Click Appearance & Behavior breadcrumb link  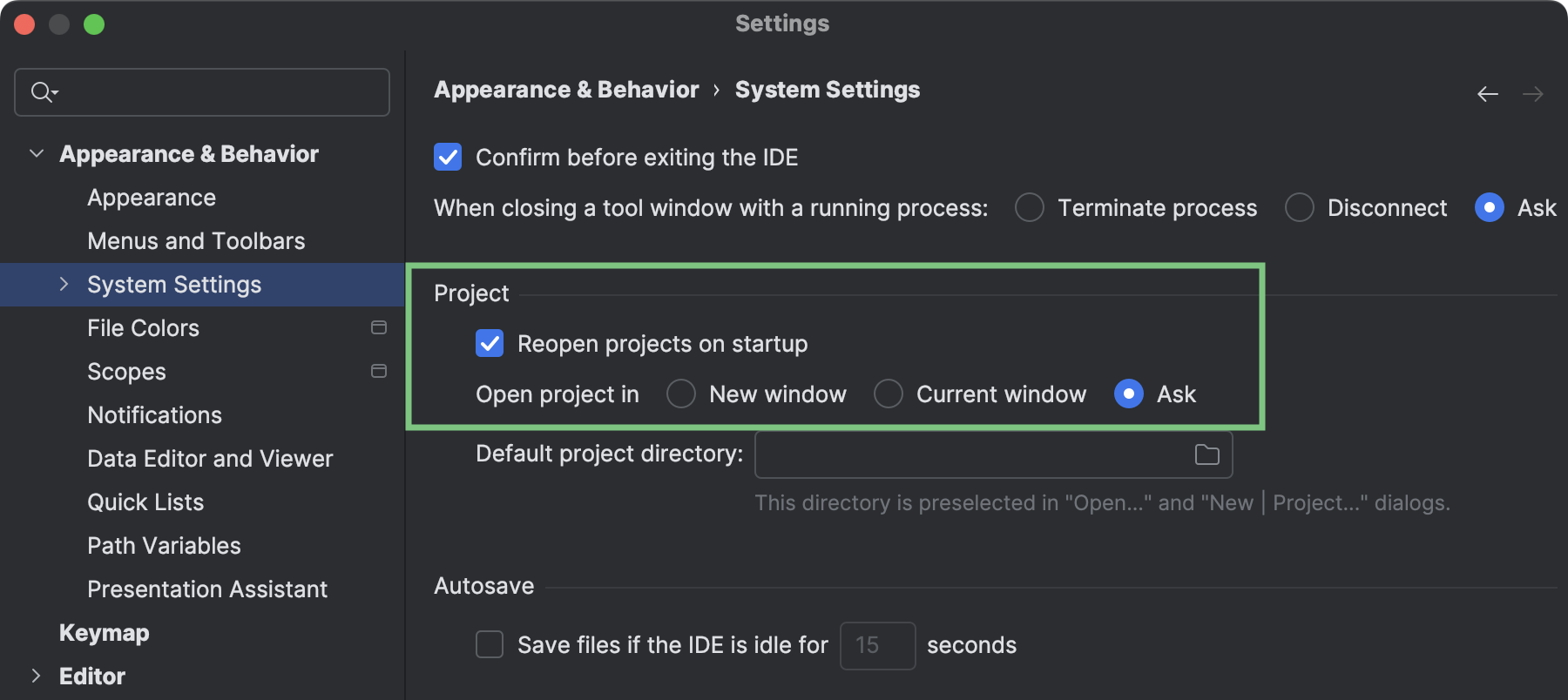coord(566,90)
